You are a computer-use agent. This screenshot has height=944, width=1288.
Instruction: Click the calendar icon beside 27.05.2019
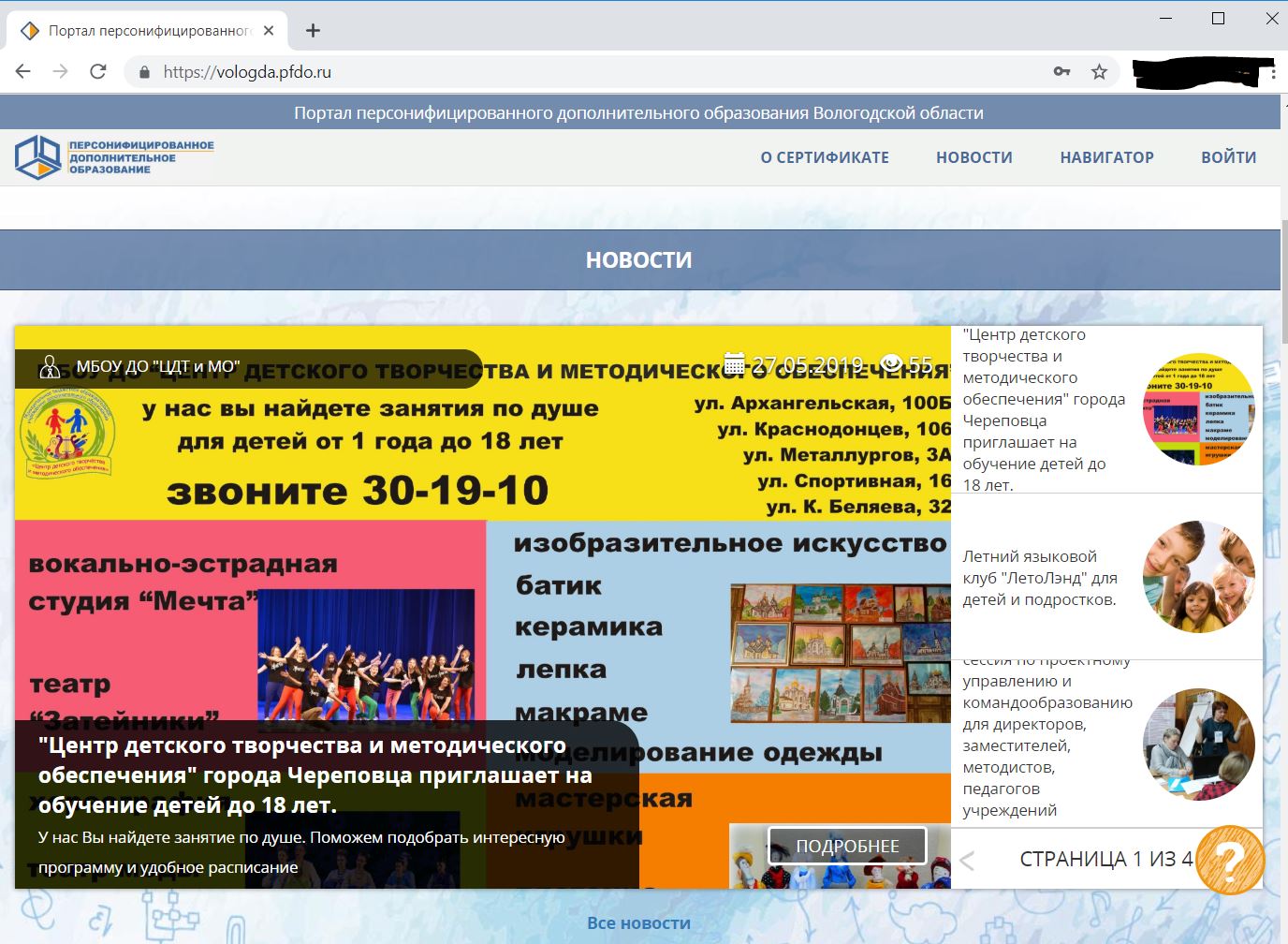click(735, 363)
